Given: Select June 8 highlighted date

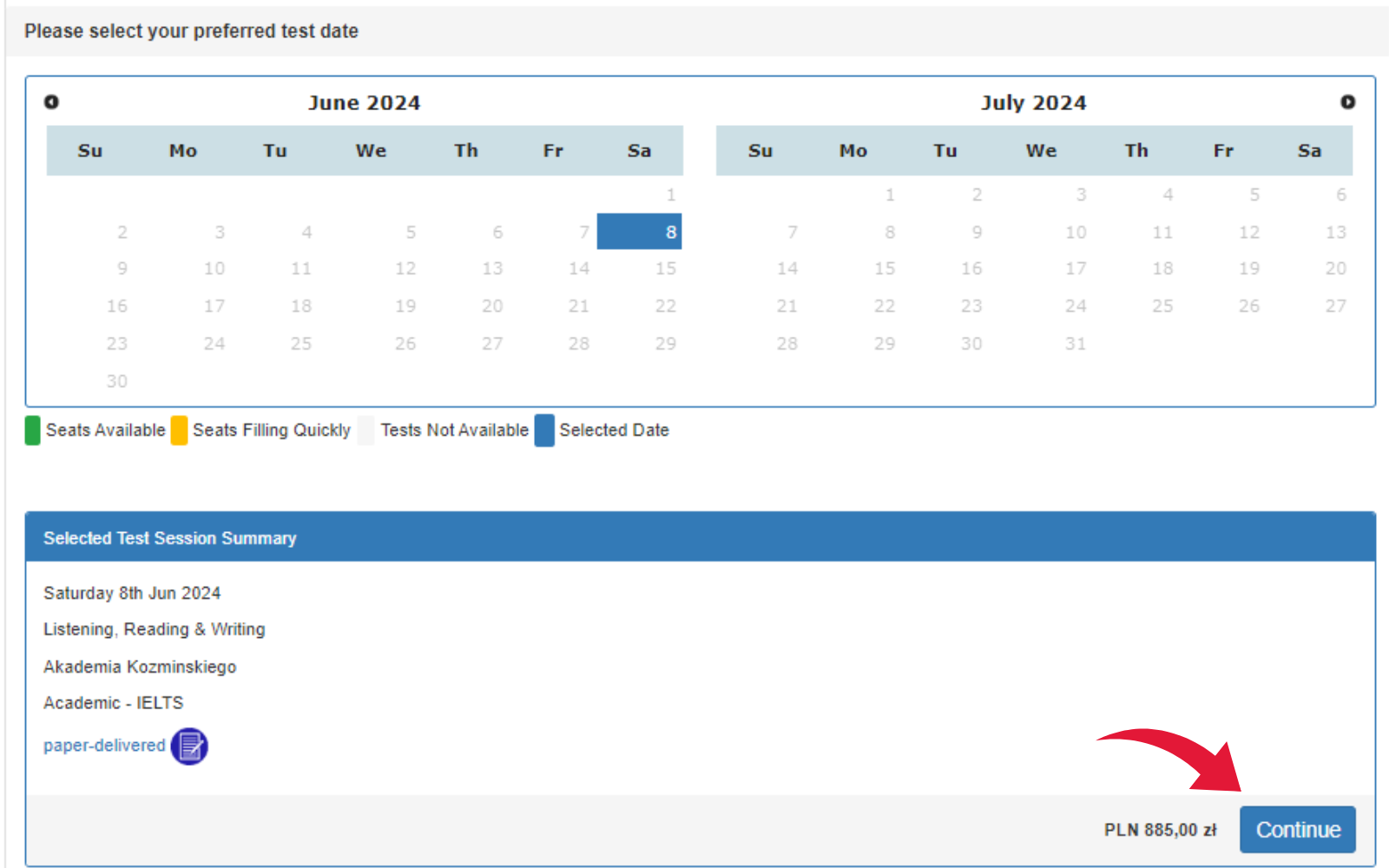Looking at the screenshot, I should [639, 232].
